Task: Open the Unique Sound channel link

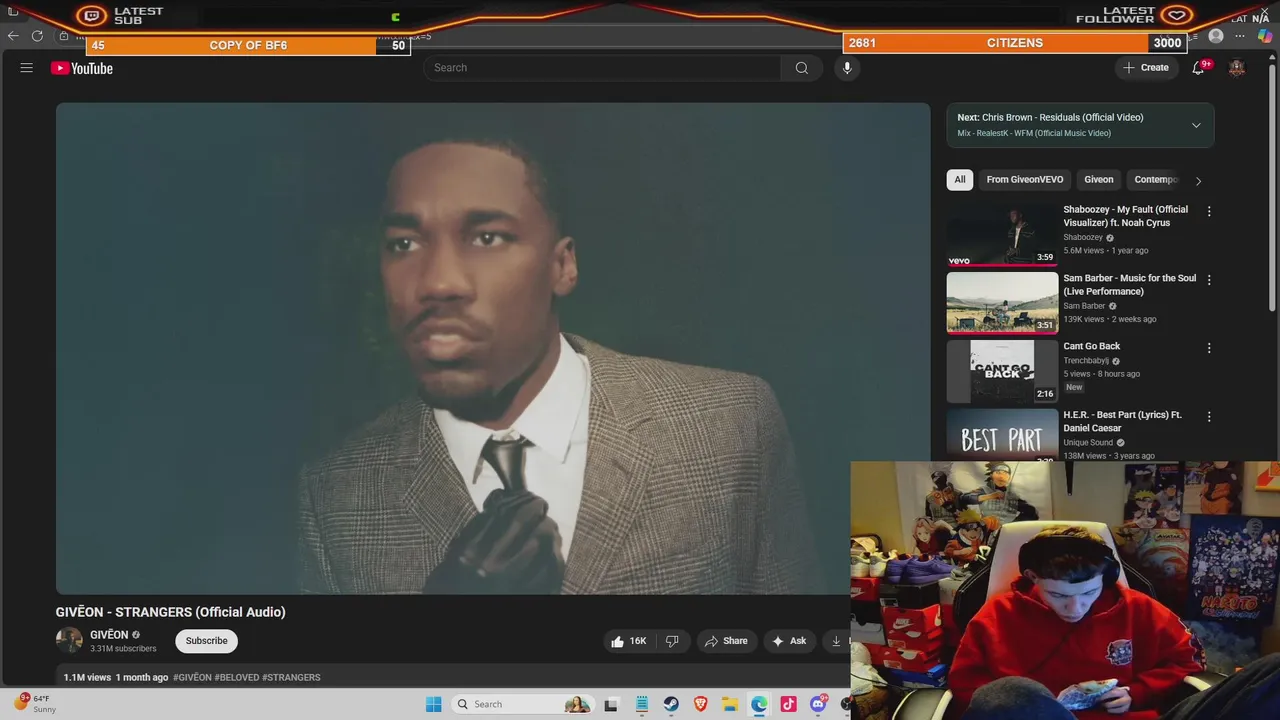Action: (x=1088, y=443)
